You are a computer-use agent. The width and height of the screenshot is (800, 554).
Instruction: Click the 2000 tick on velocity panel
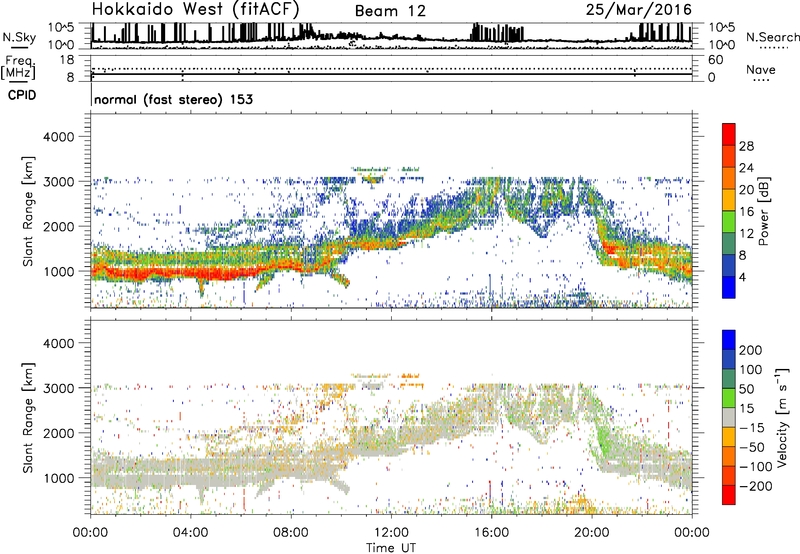pyautogui.click(x=58, y=433)
